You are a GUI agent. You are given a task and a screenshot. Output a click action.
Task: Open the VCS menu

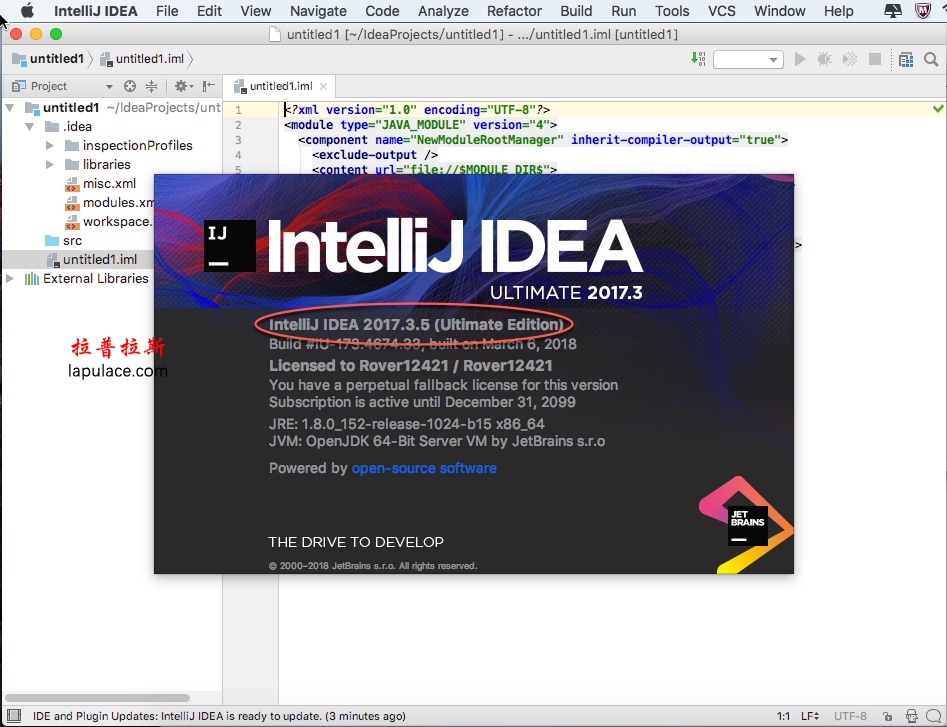tap(722, 11)
